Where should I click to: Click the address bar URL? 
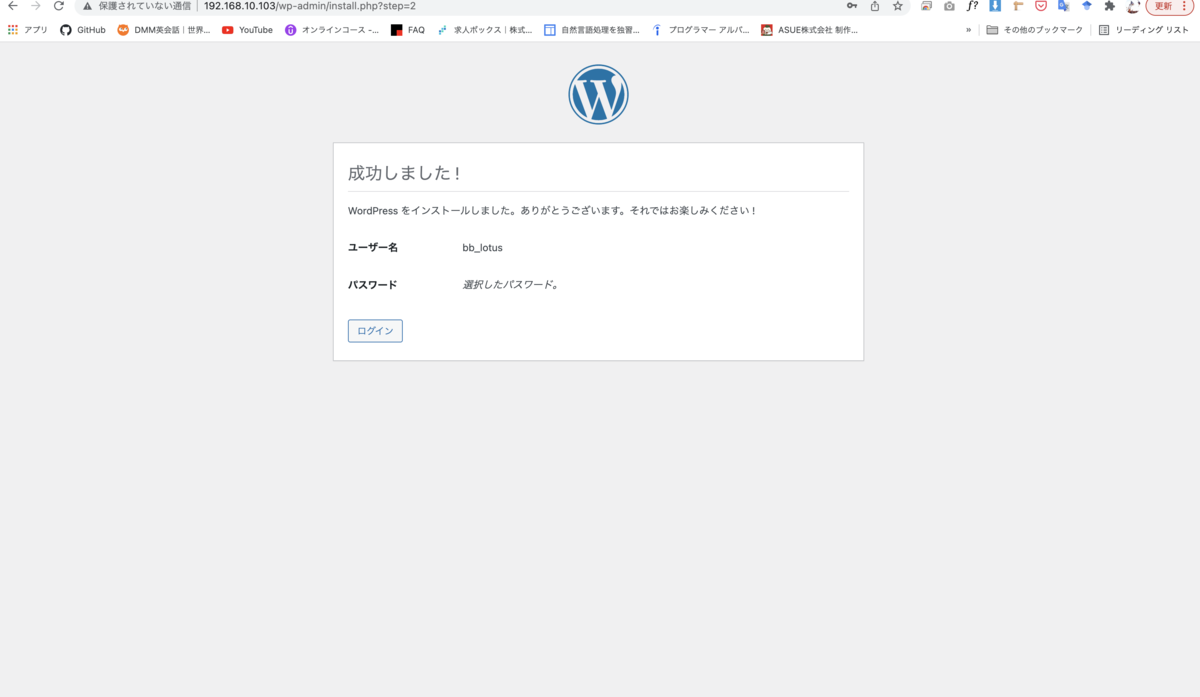(309, 6)
